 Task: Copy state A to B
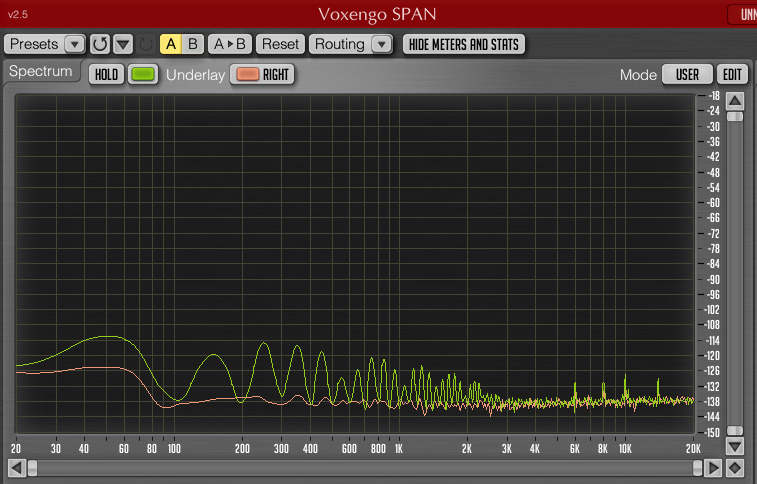230,44
